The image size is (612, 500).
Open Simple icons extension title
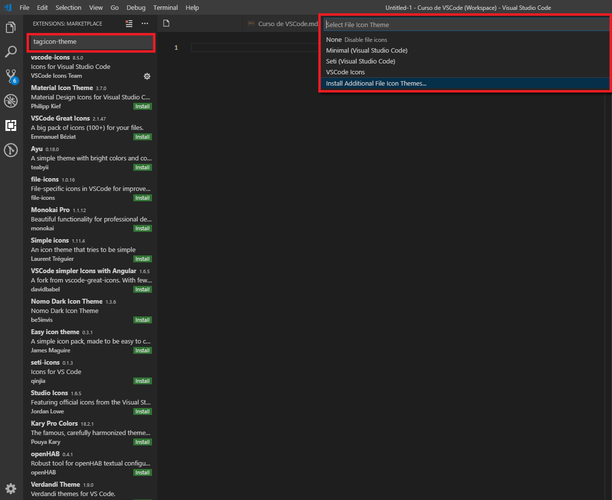(x=50, y=240)
